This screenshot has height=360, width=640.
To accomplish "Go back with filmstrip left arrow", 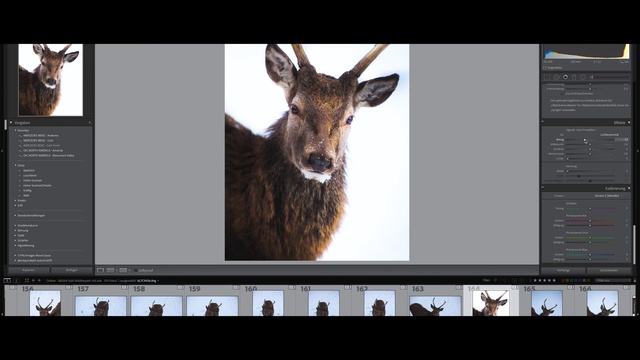I will coord(33,280).
